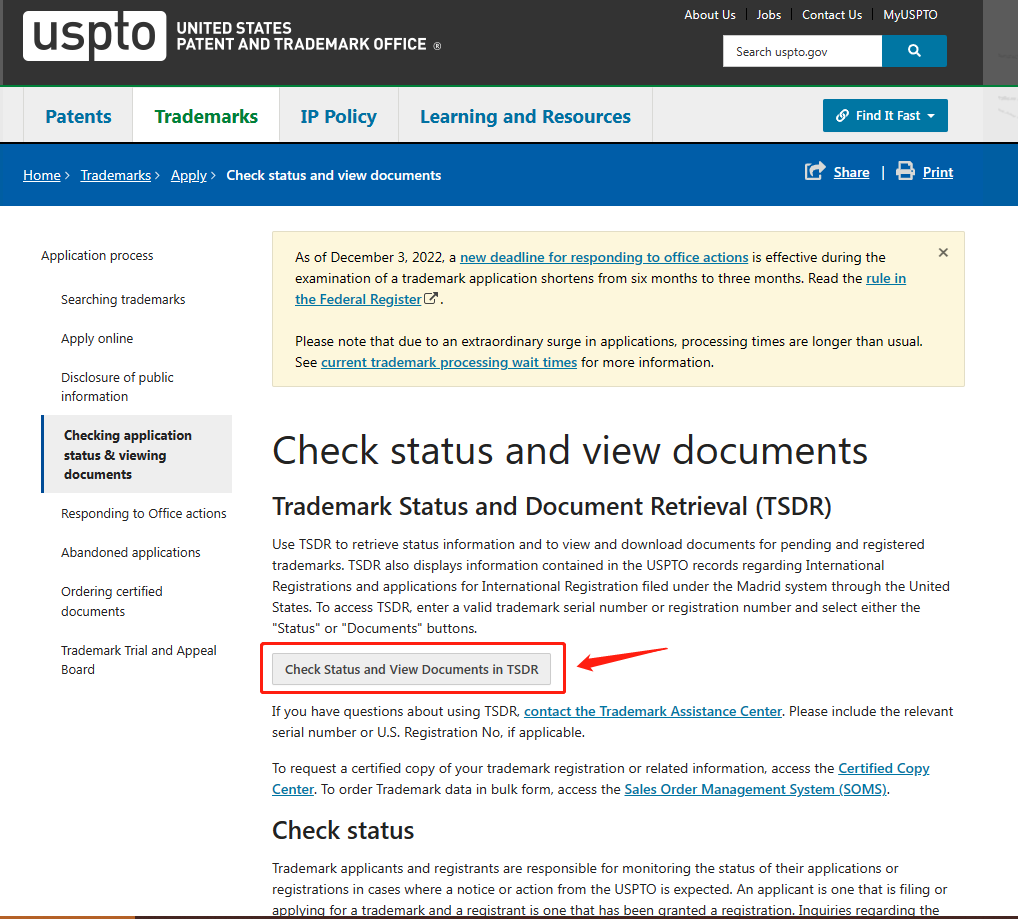The width and height of the screenshot is (1018, 919).
Task: Focus the Search uspto.gov field
Action: tap(802, 51)
